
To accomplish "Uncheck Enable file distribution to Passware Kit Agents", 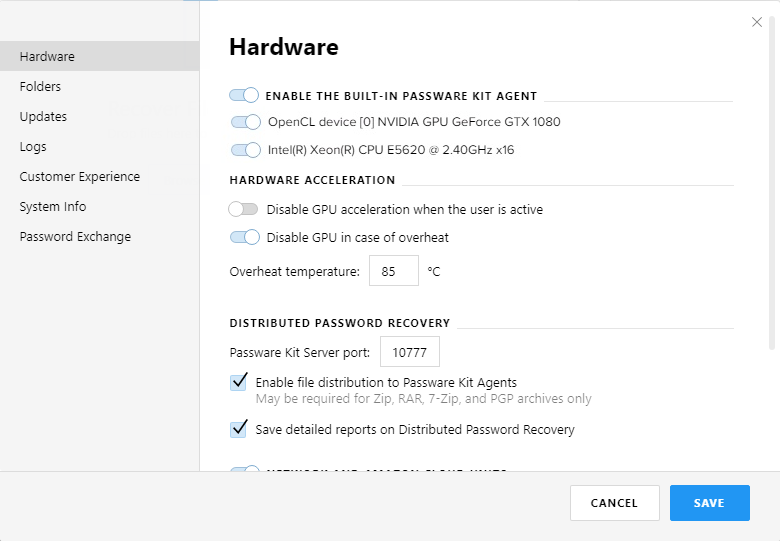I will 238,382.
